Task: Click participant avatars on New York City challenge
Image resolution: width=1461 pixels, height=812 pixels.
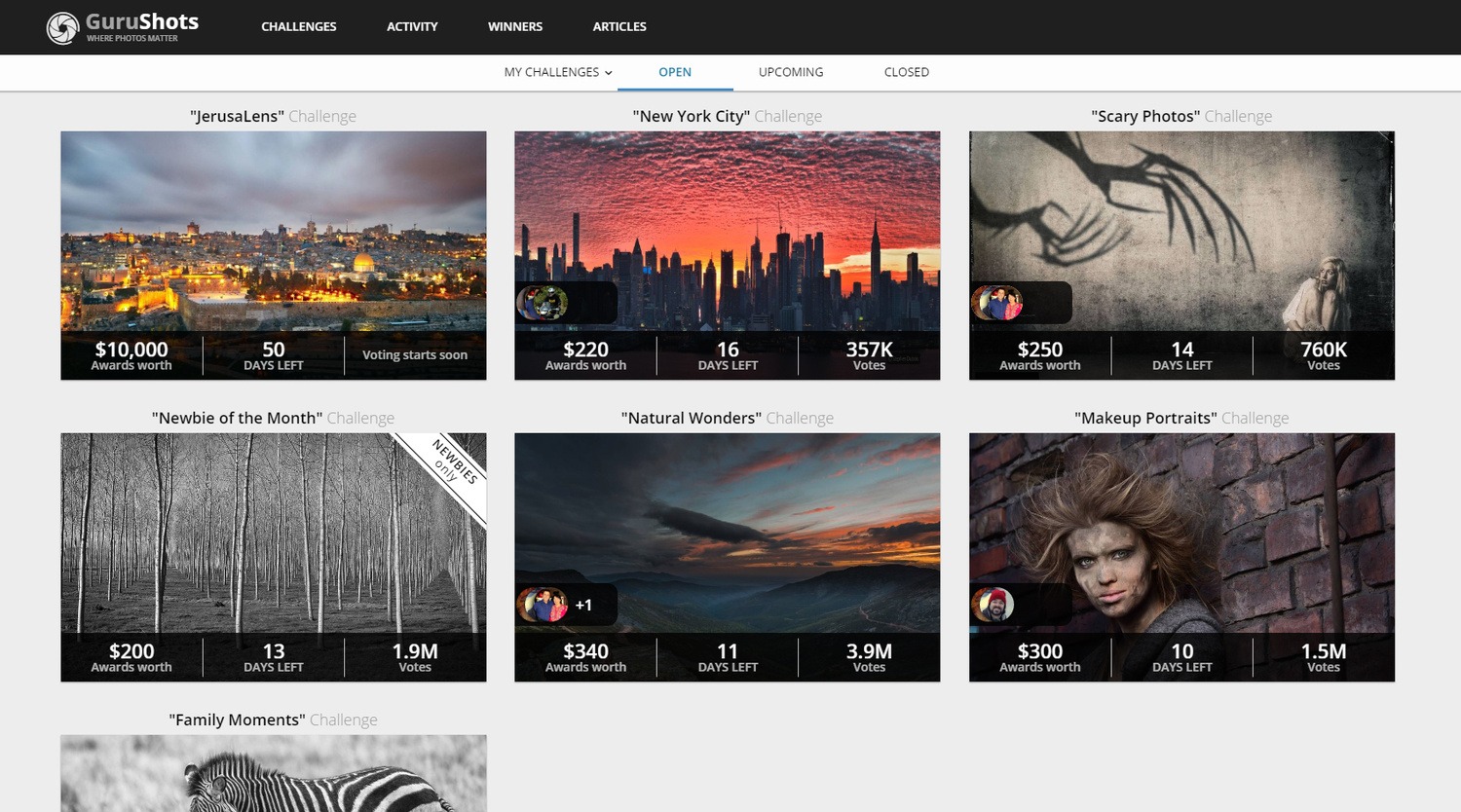Action: coord(543,303)
